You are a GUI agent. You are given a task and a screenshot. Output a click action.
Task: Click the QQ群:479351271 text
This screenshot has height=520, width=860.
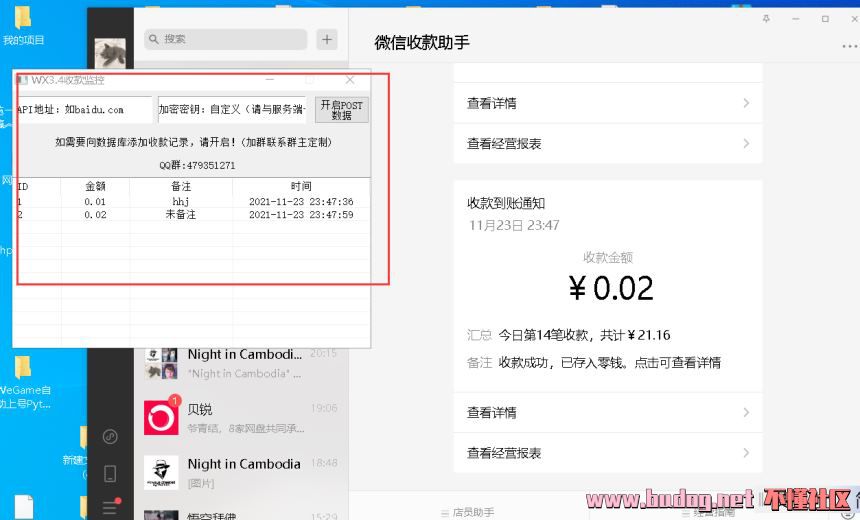click(x=197, y=165)
